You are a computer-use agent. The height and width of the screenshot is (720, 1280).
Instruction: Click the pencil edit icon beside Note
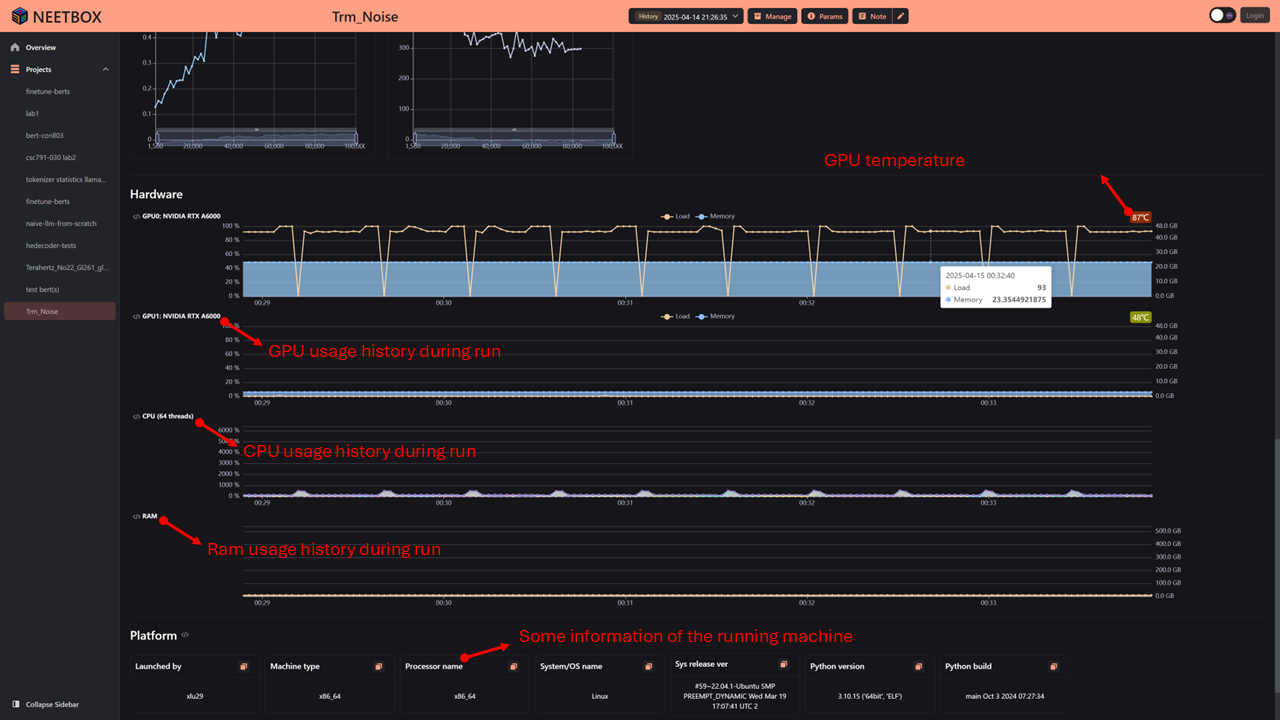click(x=901, y=16)
